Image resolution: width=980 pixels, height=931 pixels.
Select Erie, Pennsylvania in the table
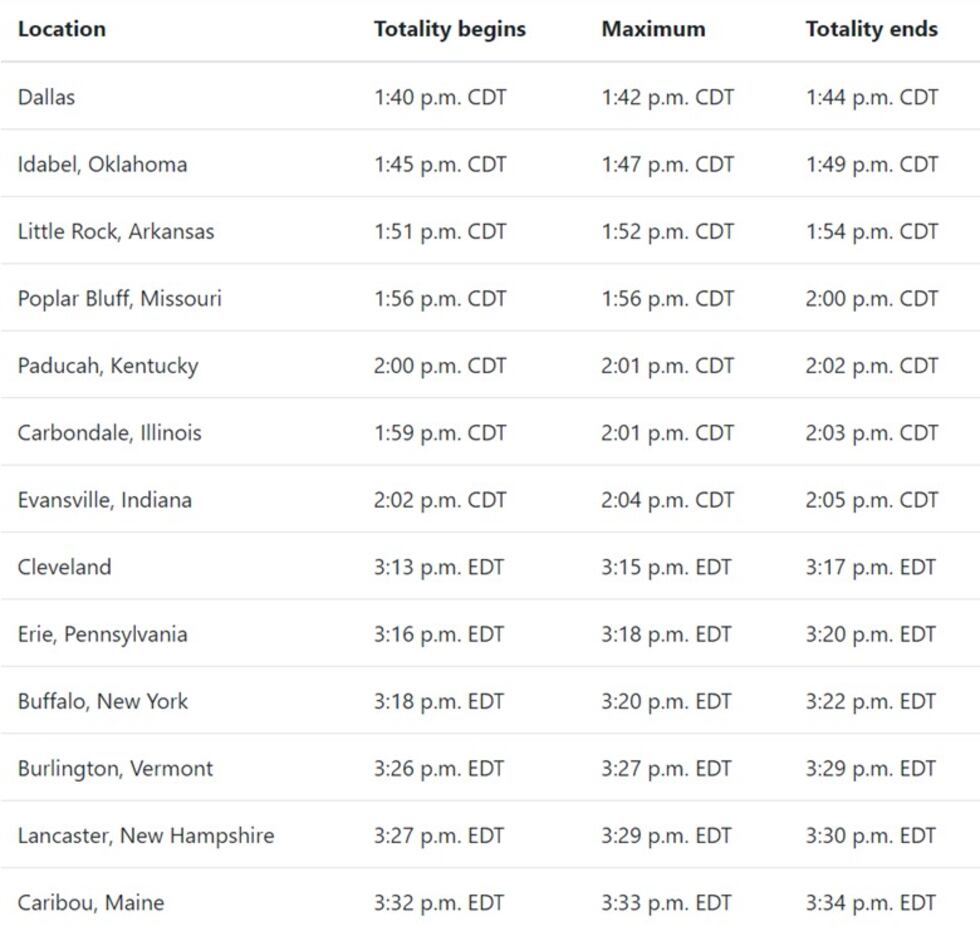click(x=102, y=634)
